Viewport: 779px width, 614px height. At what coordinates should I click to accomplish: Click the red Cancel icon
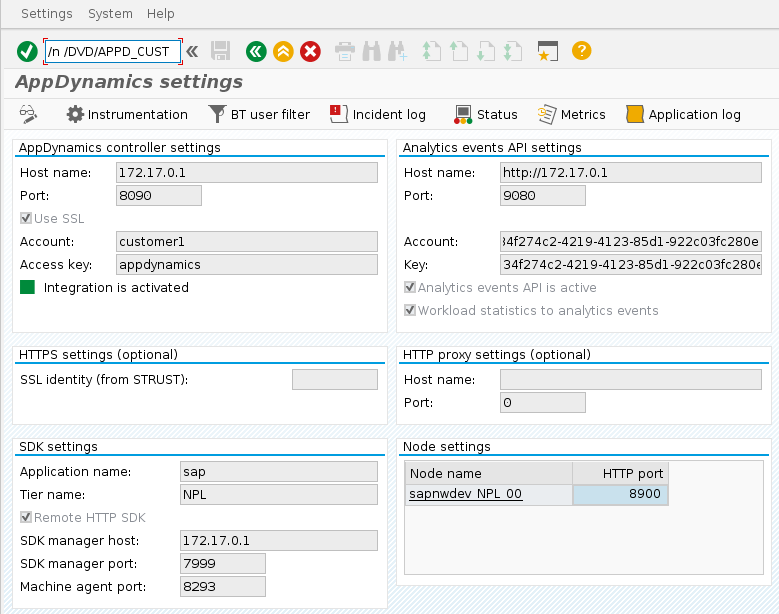(x=311, y=51)
